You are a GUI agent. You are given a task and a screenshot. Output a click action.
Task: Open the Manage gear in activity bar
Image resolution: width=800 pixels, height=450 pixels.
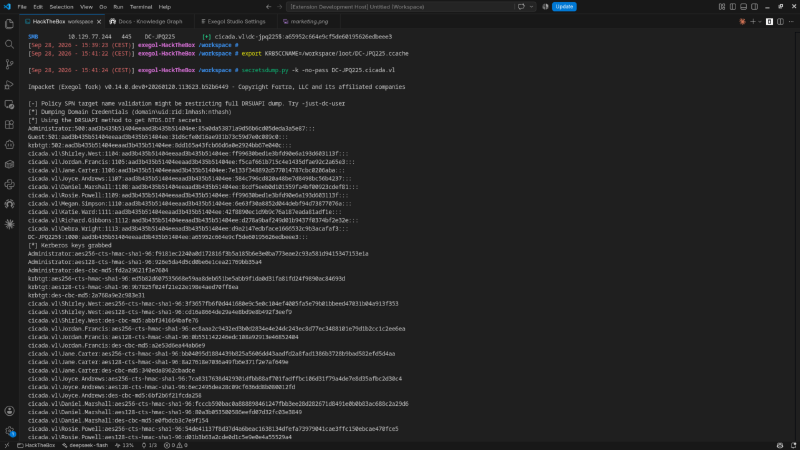[x=9, y=431]
